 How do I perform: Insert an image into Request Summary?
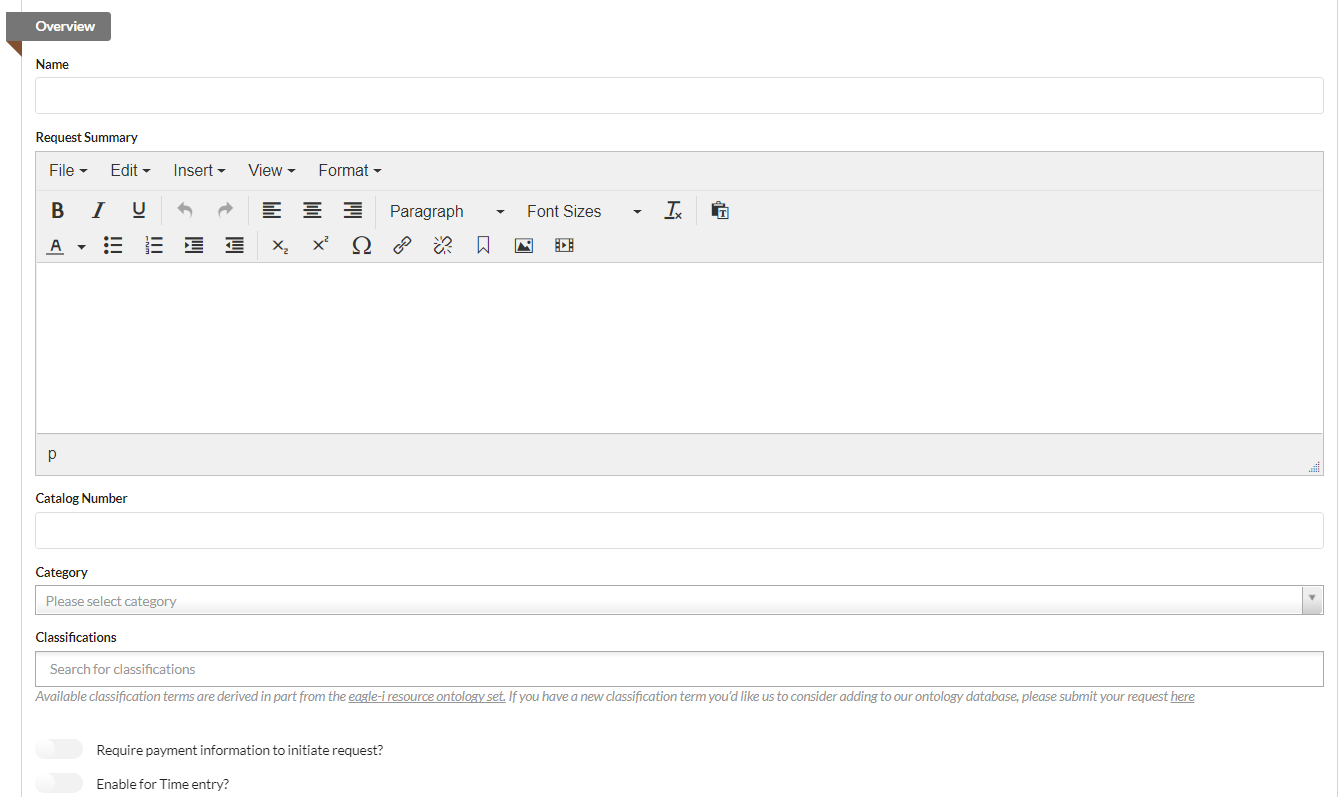523,246
